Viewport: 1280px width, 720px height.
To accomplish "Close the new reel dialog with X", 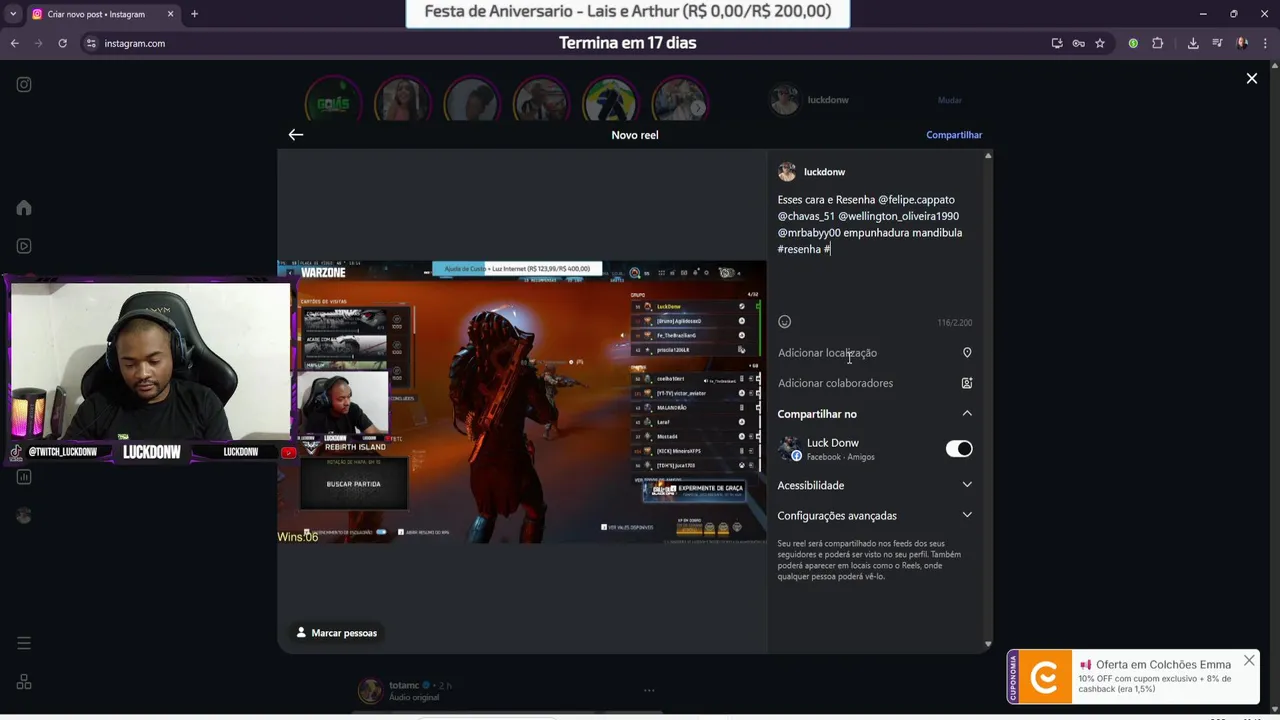I will pyautogui.click(x=1251, y=78).
